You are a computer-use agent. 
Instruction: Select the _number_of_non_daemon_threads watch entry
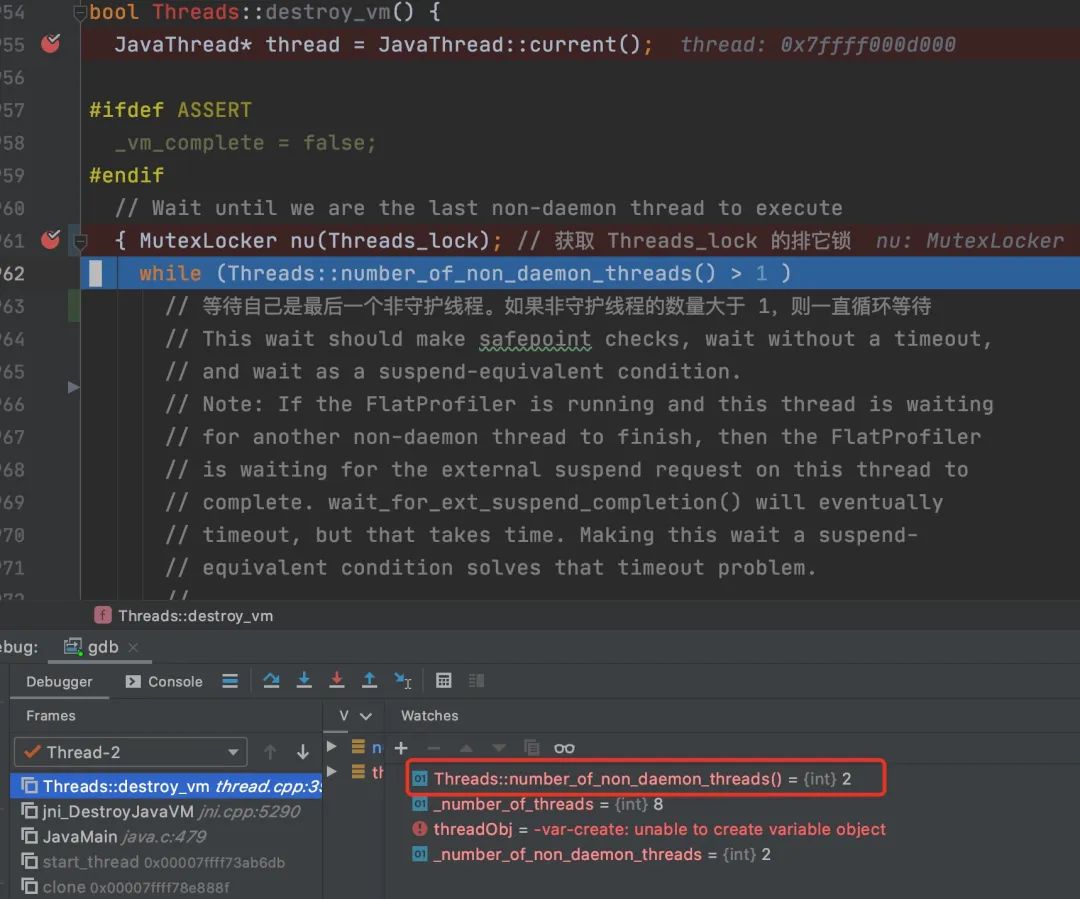pos(591,854)
